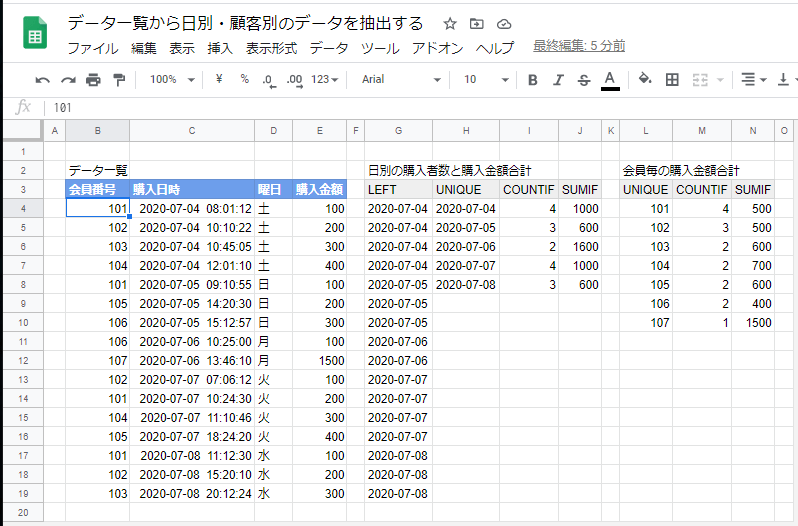Image resolution: width=798 pixels, height=526 pixels.
Task: Open the ツール menu
Action: [380, 48]
